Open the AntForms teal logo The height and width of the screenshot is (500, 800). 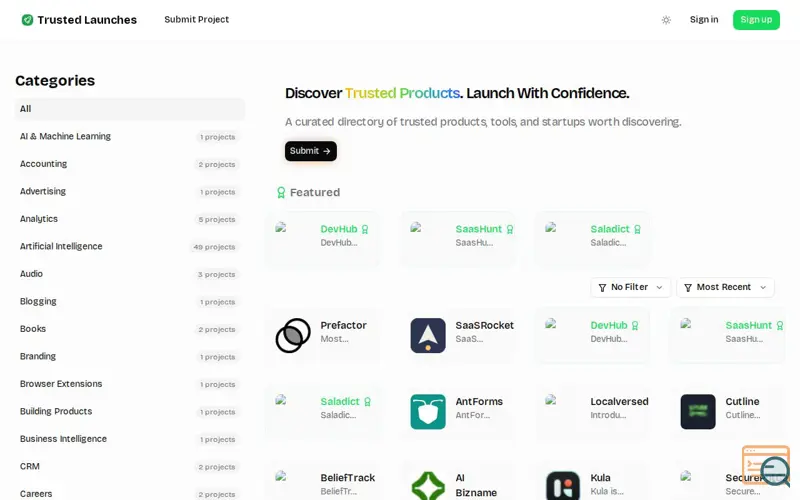pos(428,412)
